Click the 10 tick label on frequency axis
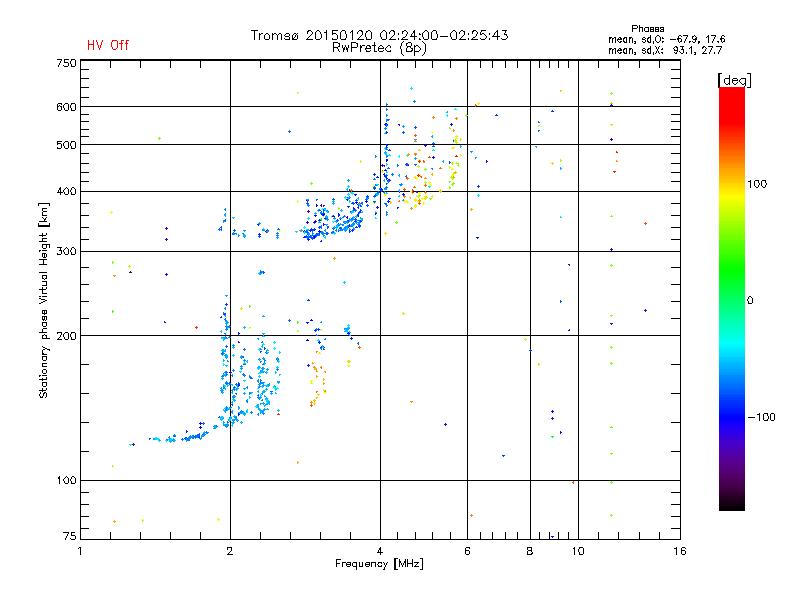 (578, 552)
